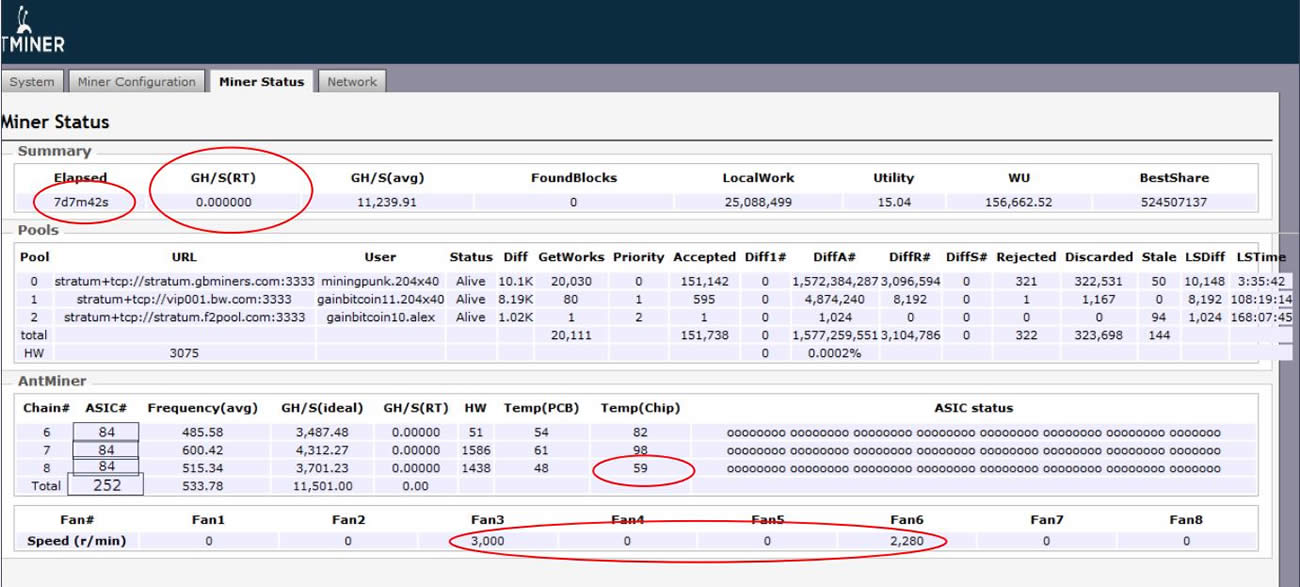Click the GH/S(RT) value 0.000000
1300x587 pixels.
coord(221,202)
